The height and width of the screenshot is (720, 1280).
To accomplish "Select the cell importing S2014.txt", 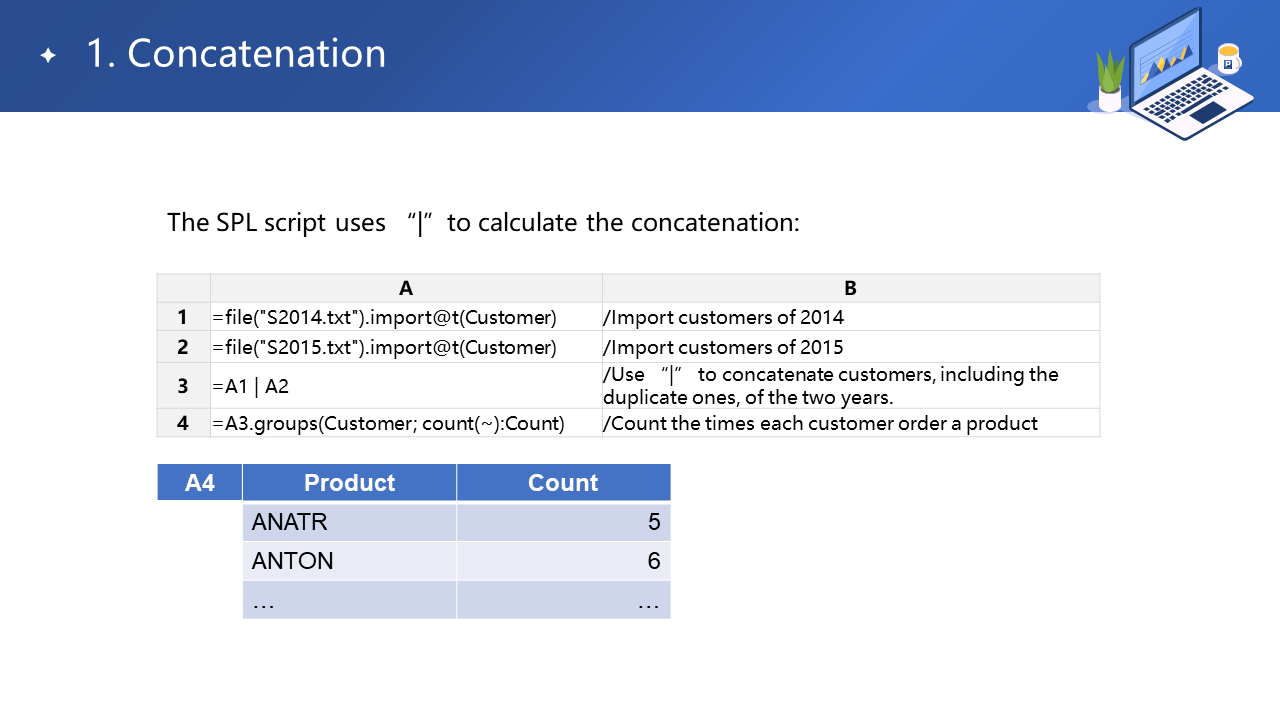I will click(384, 317).
